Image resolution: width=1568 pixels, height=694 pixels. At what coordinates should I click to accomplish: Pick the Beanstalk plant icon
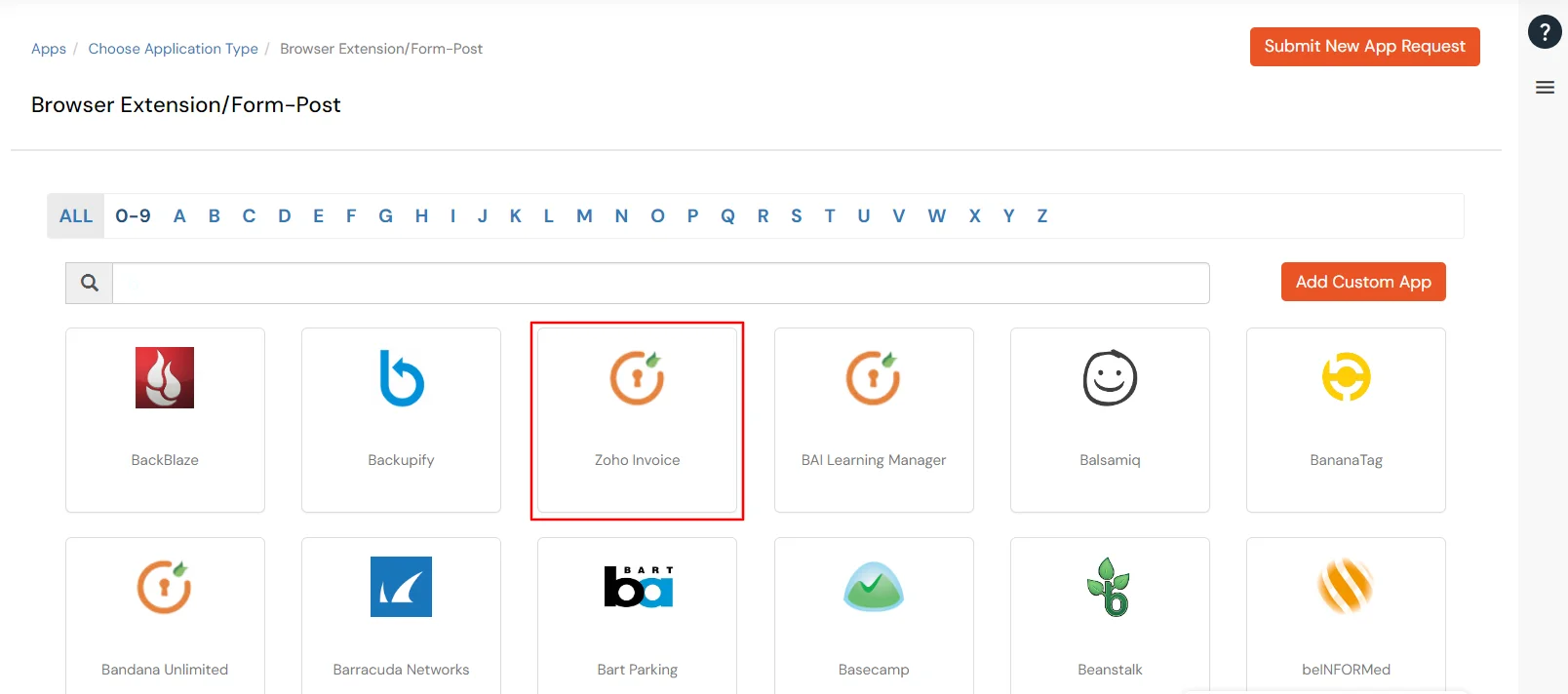pos(1109,587)
